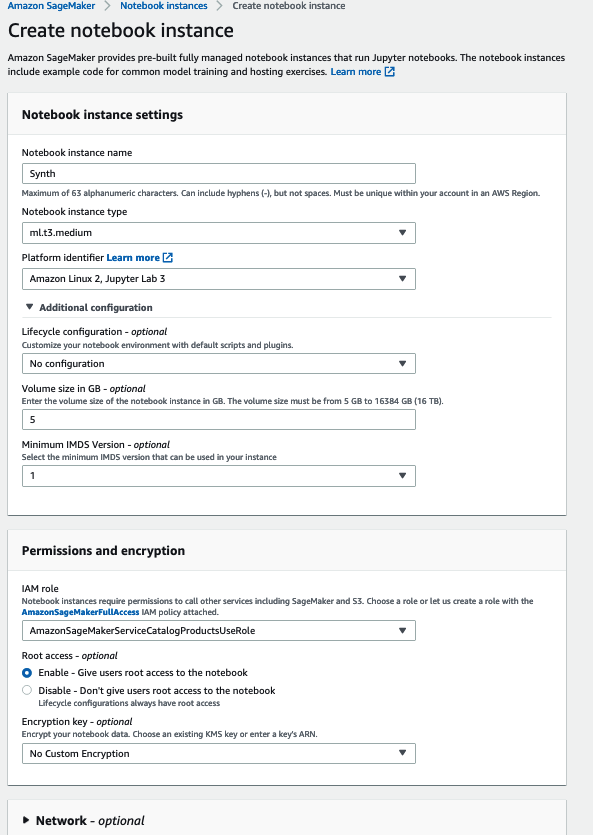593x835 pixels.
Task: Click the Encryption key dropdown arrow
Action: 402,753
